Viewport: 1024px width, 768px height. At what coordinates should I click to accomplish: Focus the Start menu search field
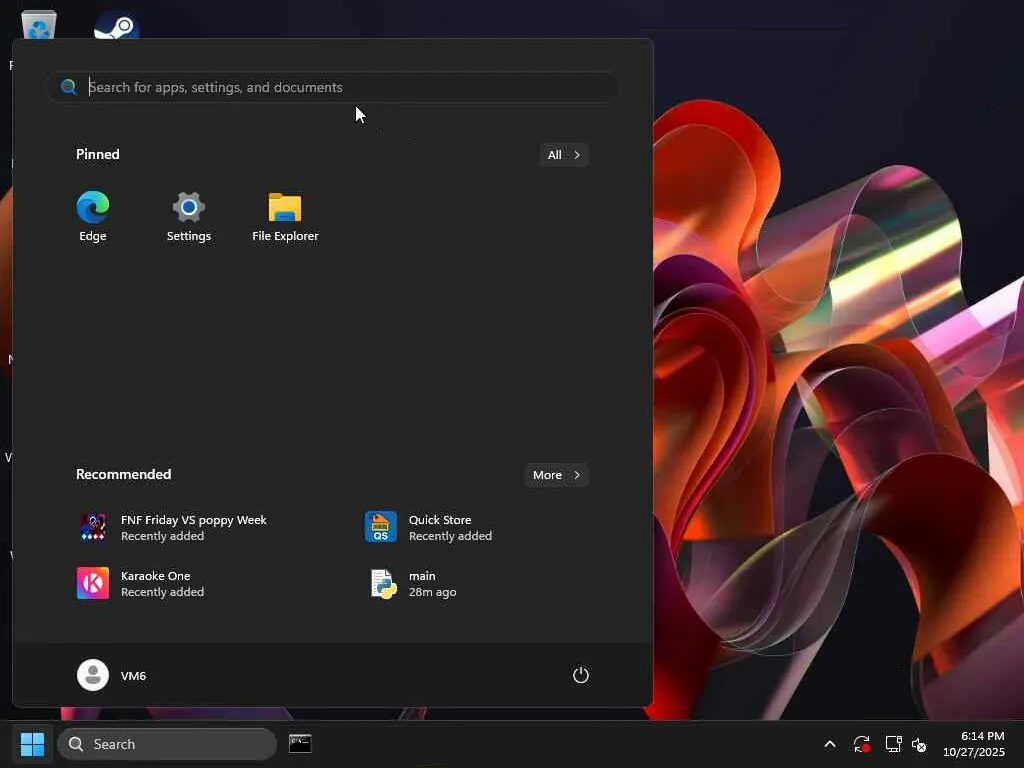pos(333,87)
